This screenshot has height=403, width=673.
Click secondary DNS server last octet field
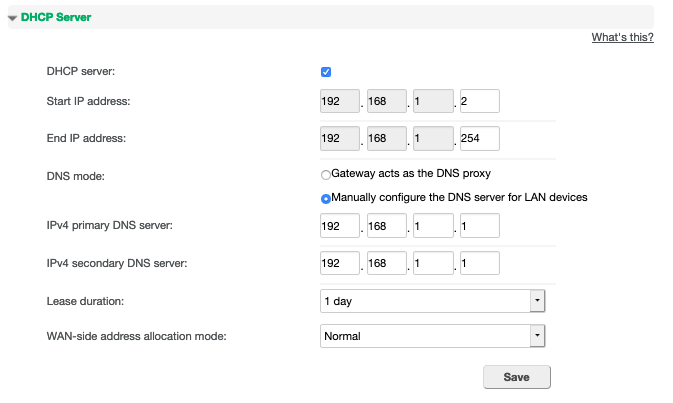[x=480, y=263]
